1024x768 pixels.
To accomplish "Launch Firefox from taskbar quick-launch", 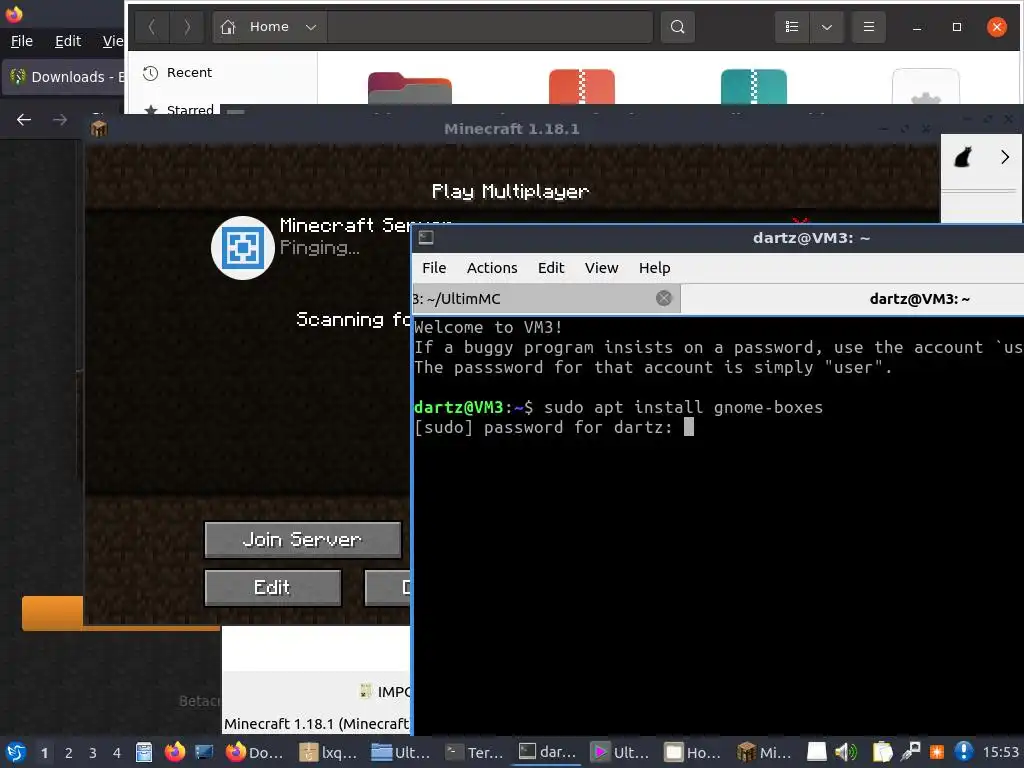I will [x=174, y=752].
